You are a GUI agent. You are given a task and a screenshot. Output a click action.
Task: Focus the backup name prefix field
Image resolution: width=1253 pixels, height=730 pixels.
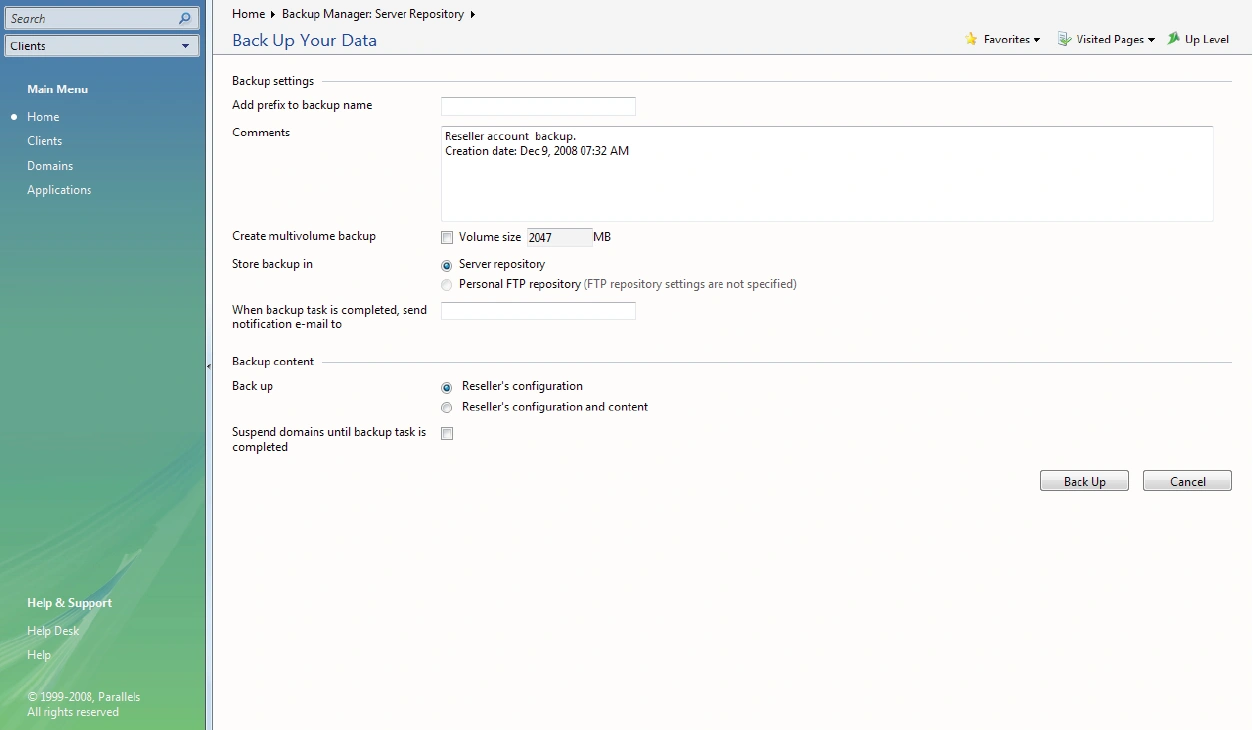538,106
